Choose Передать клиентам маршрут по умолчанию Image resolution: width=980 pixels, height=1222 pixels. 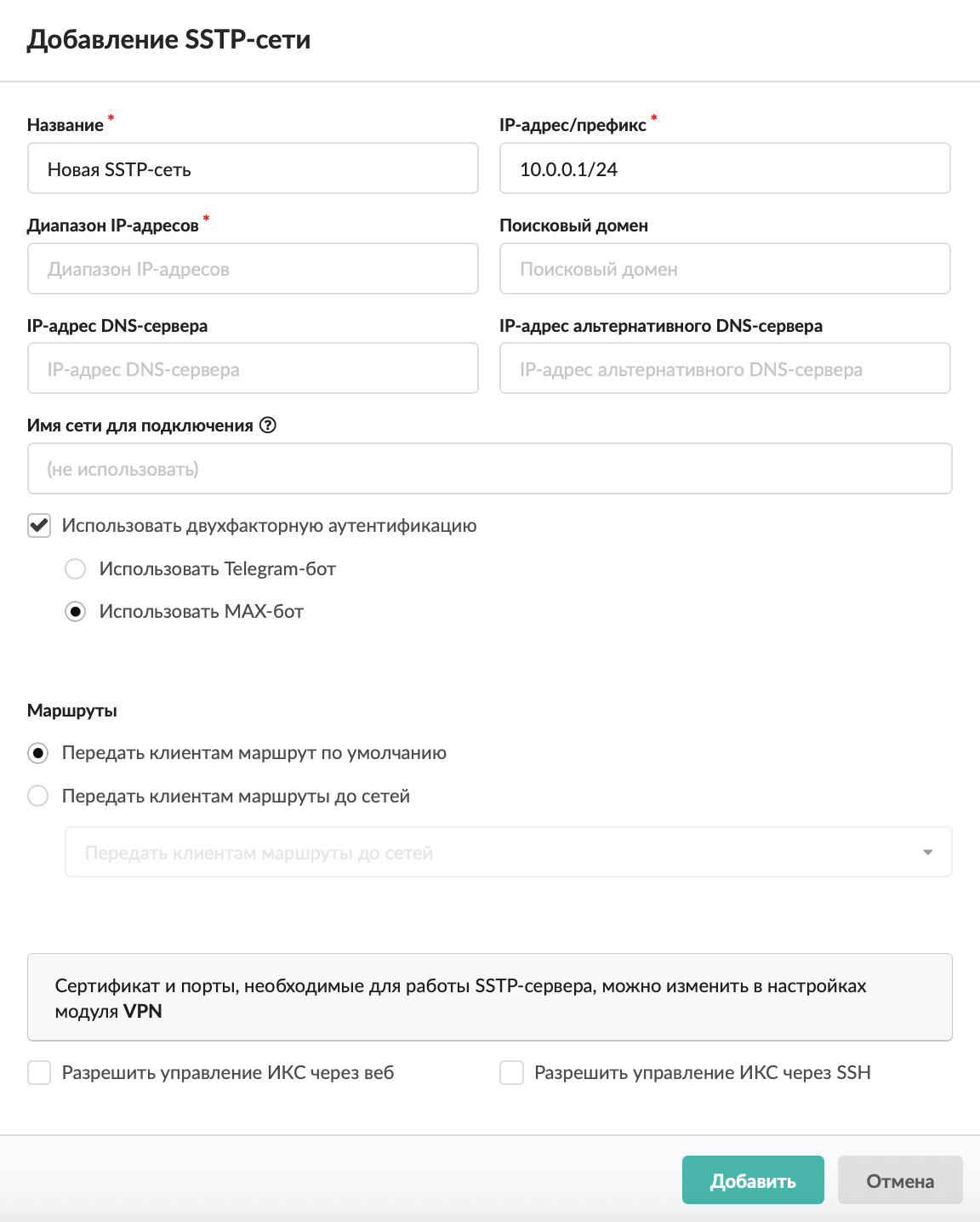coord(38,753)
